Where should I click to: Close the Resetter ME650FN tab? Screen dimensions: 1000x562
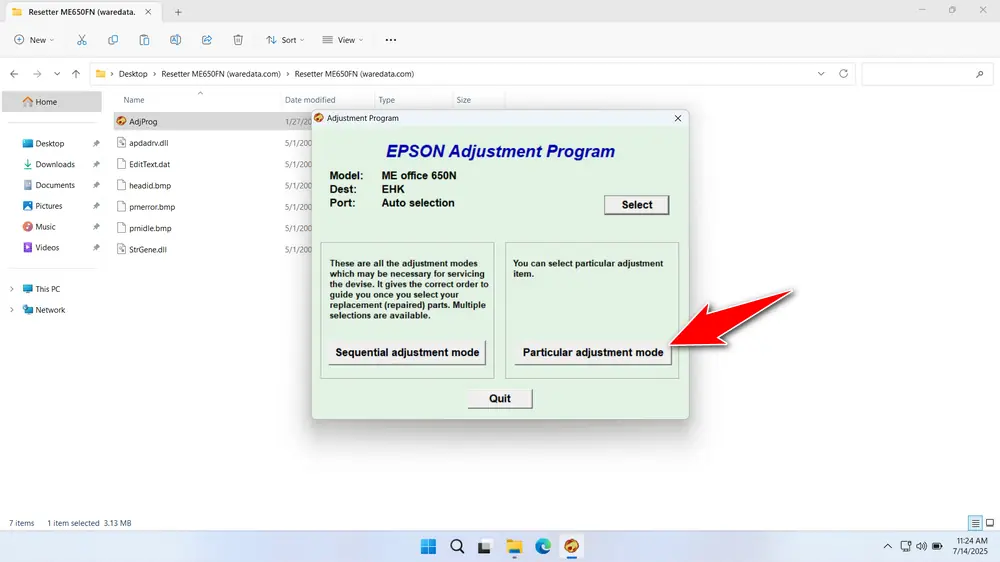[x=148, y=12]
